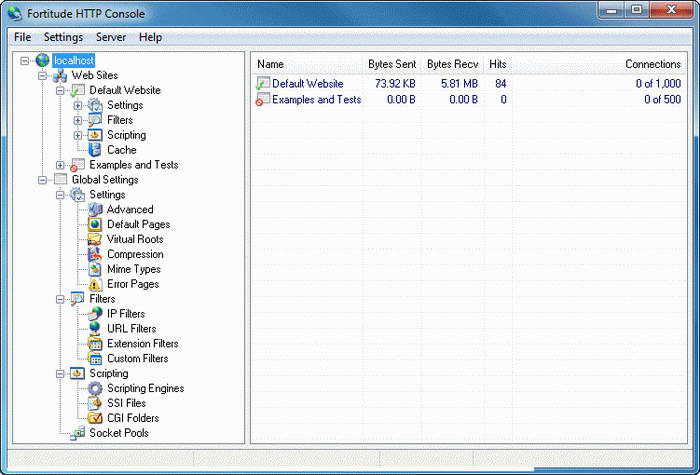Screen dimensions: 700x475
Task: Expand the Examples and Tests node
Action: pyautogui.click(x=60, y=165)
